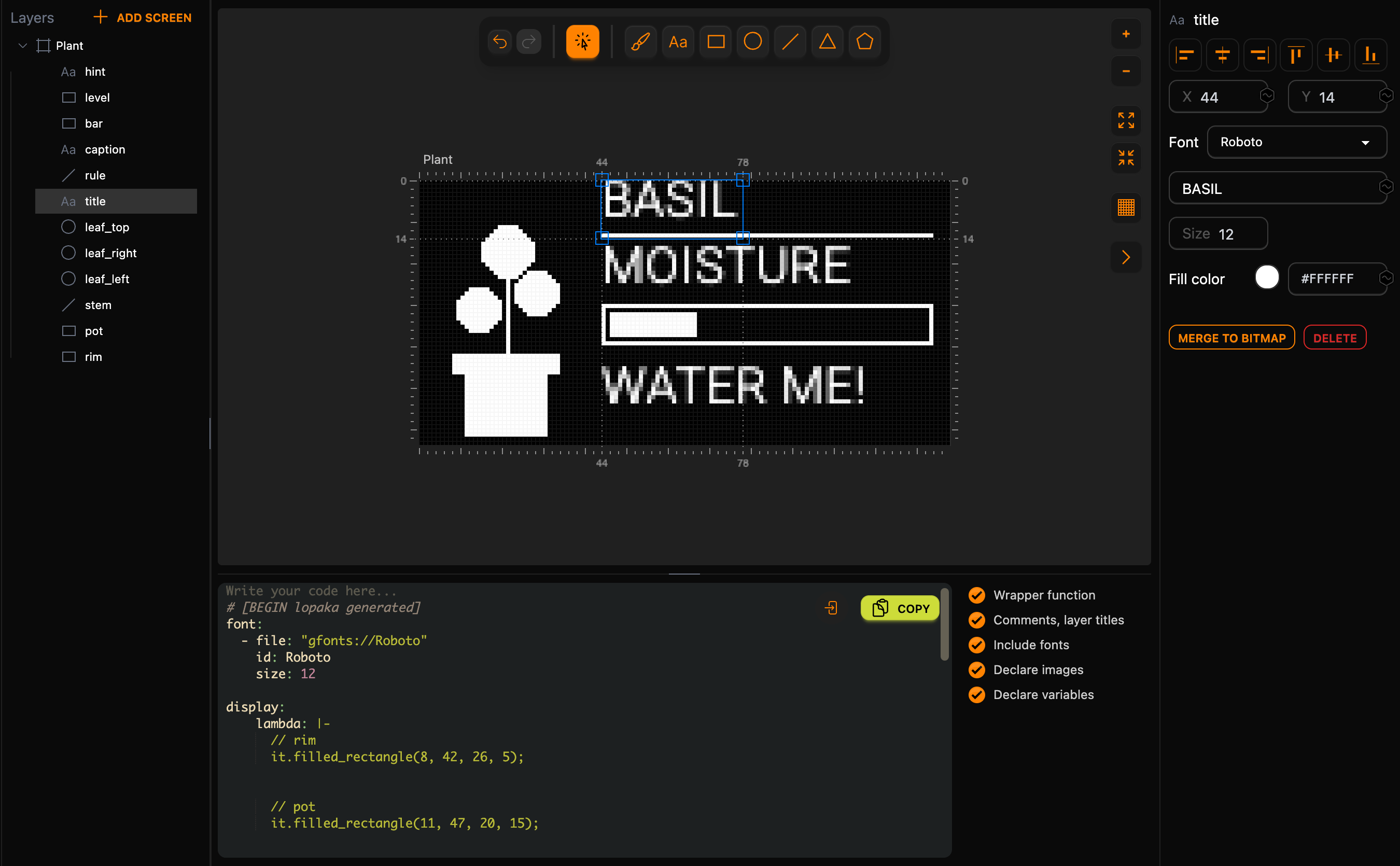The image size is (1400, 866).
Task: Select the Aa text tool in toolbar
Action: (678, 42)
